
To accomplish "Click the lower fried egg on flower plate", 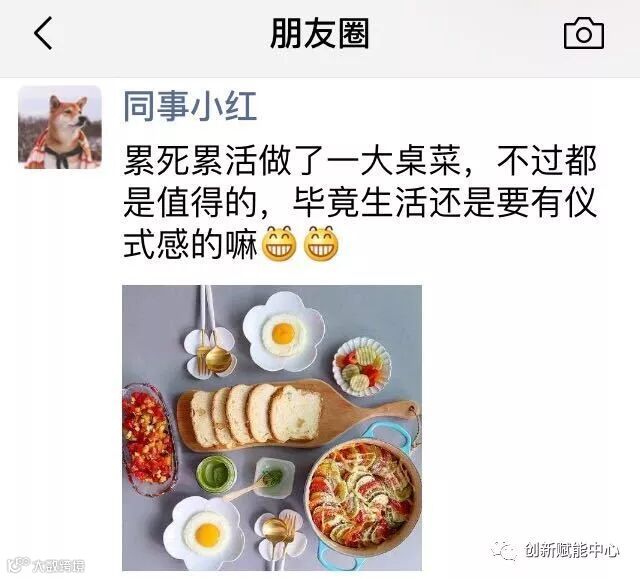I will pos(205,532).
